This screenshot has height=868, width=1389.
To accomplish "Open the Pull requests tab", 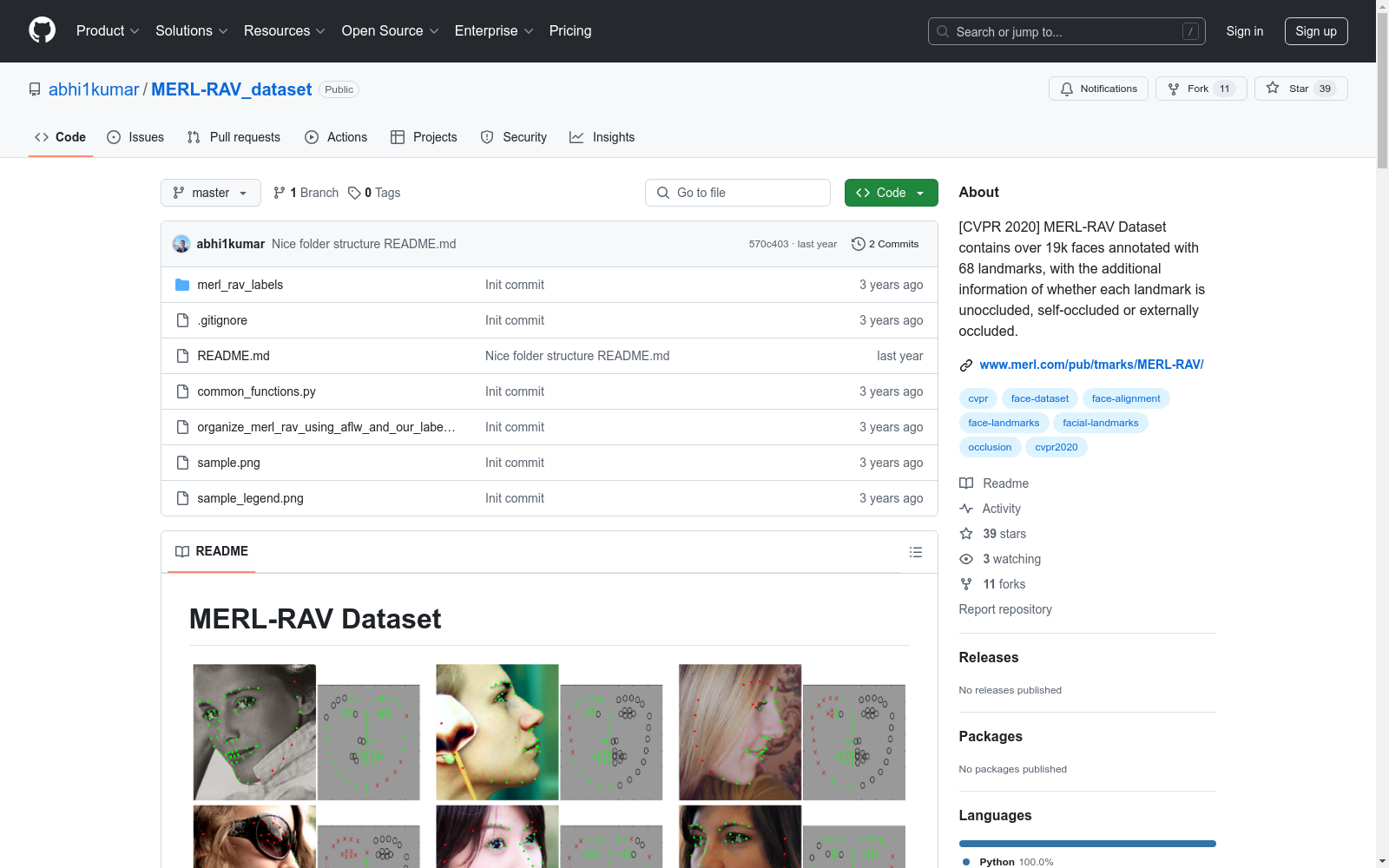I will tap(234, 137).
